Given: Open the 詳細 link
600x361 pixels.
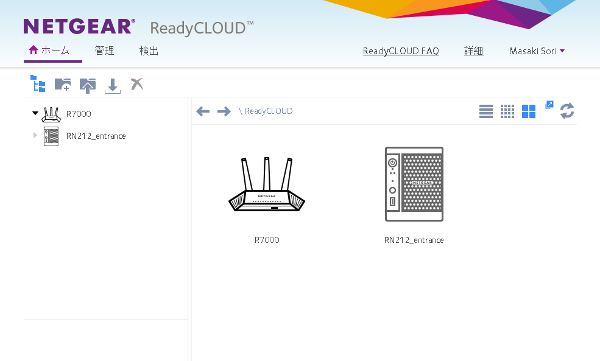Looking at the screenshot, I should [473, 51].
